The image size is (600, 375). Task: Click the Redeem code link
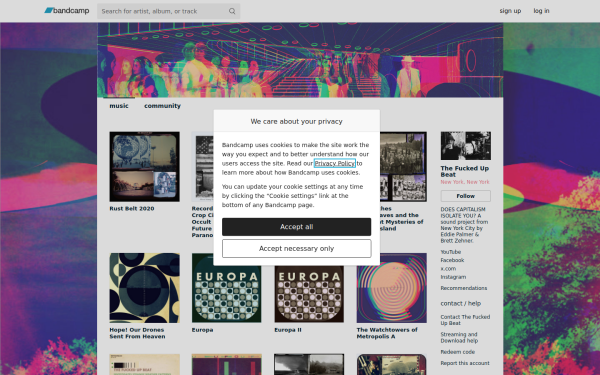click(458, 352)
